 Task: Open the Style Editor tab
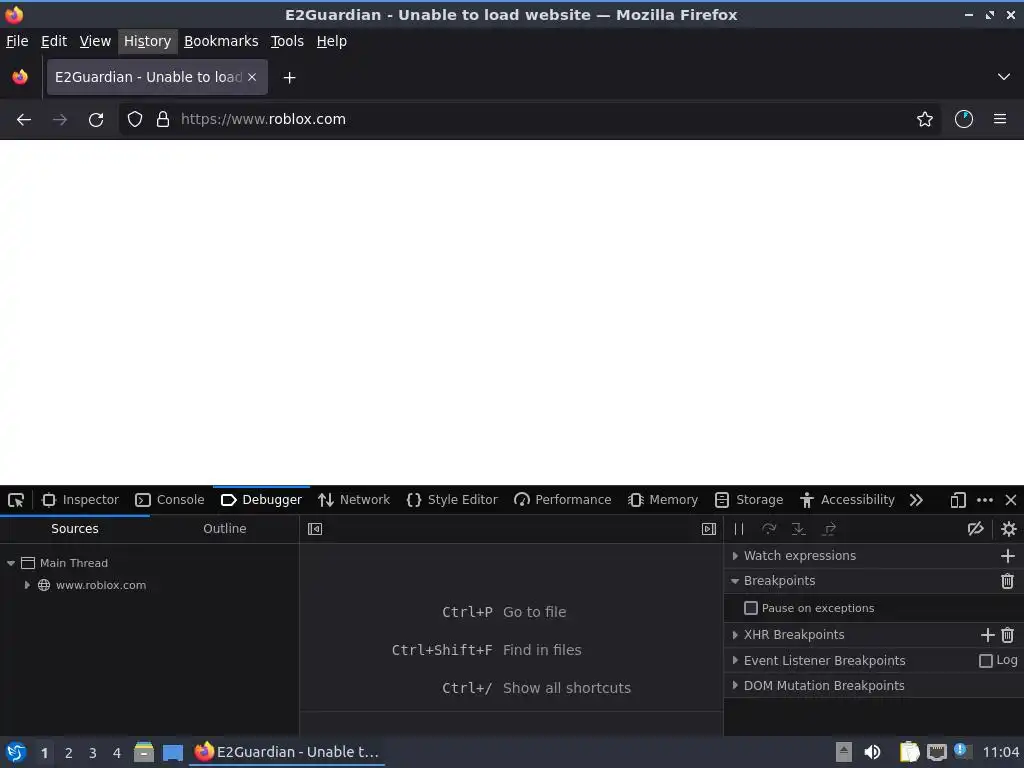tap(451, 500)
